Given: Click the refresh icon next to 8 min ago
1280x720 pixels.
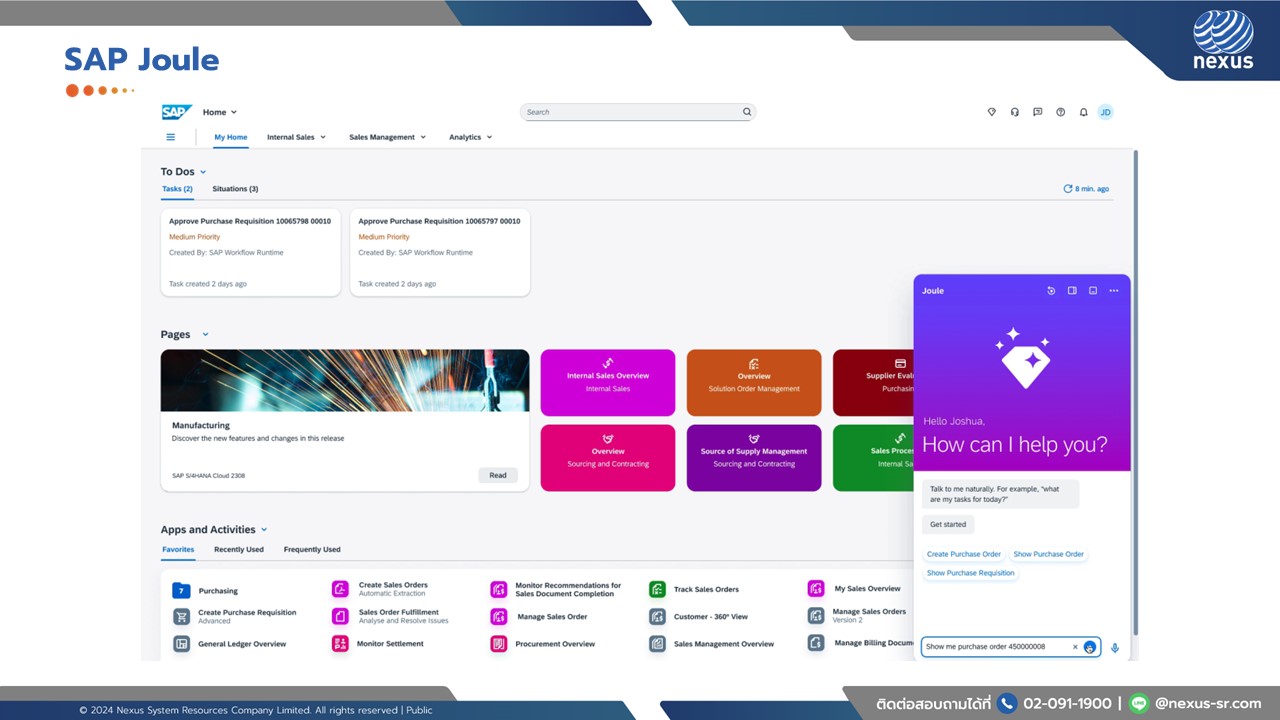Looking at the screenshot, I should pos(1068,188).
